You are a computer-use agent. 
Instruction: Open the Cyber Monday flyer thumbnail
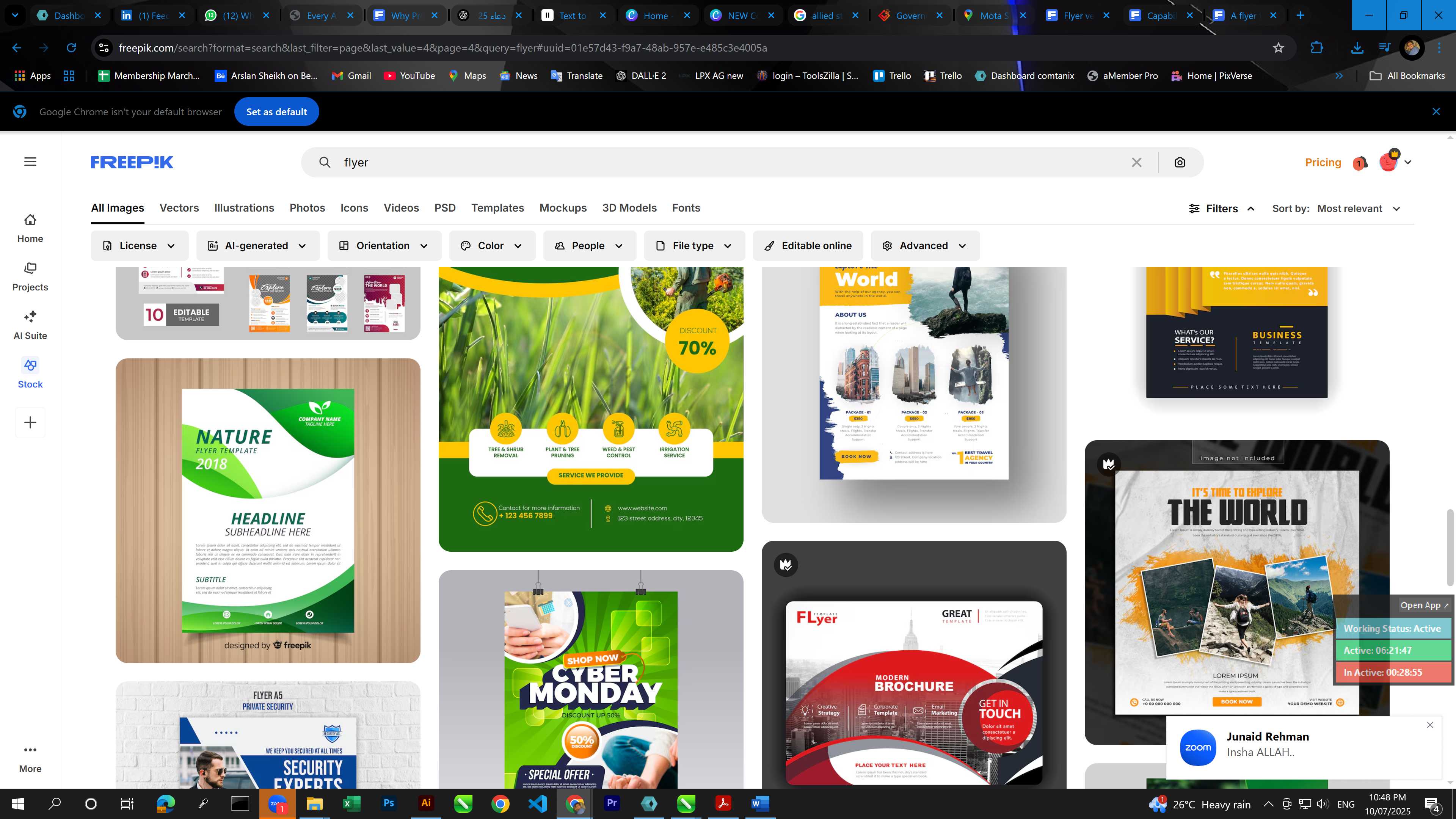coord(591,679)
